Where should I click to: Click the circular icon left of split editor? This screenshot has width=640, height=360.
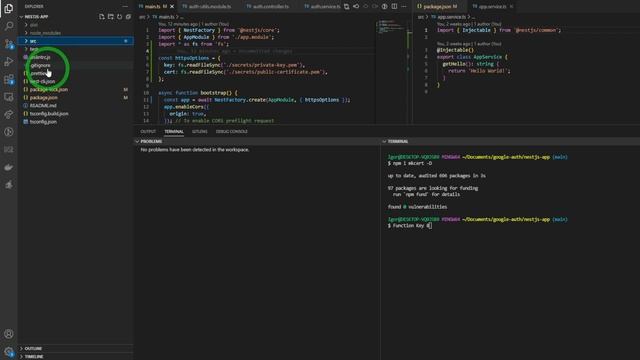point(384,7)
